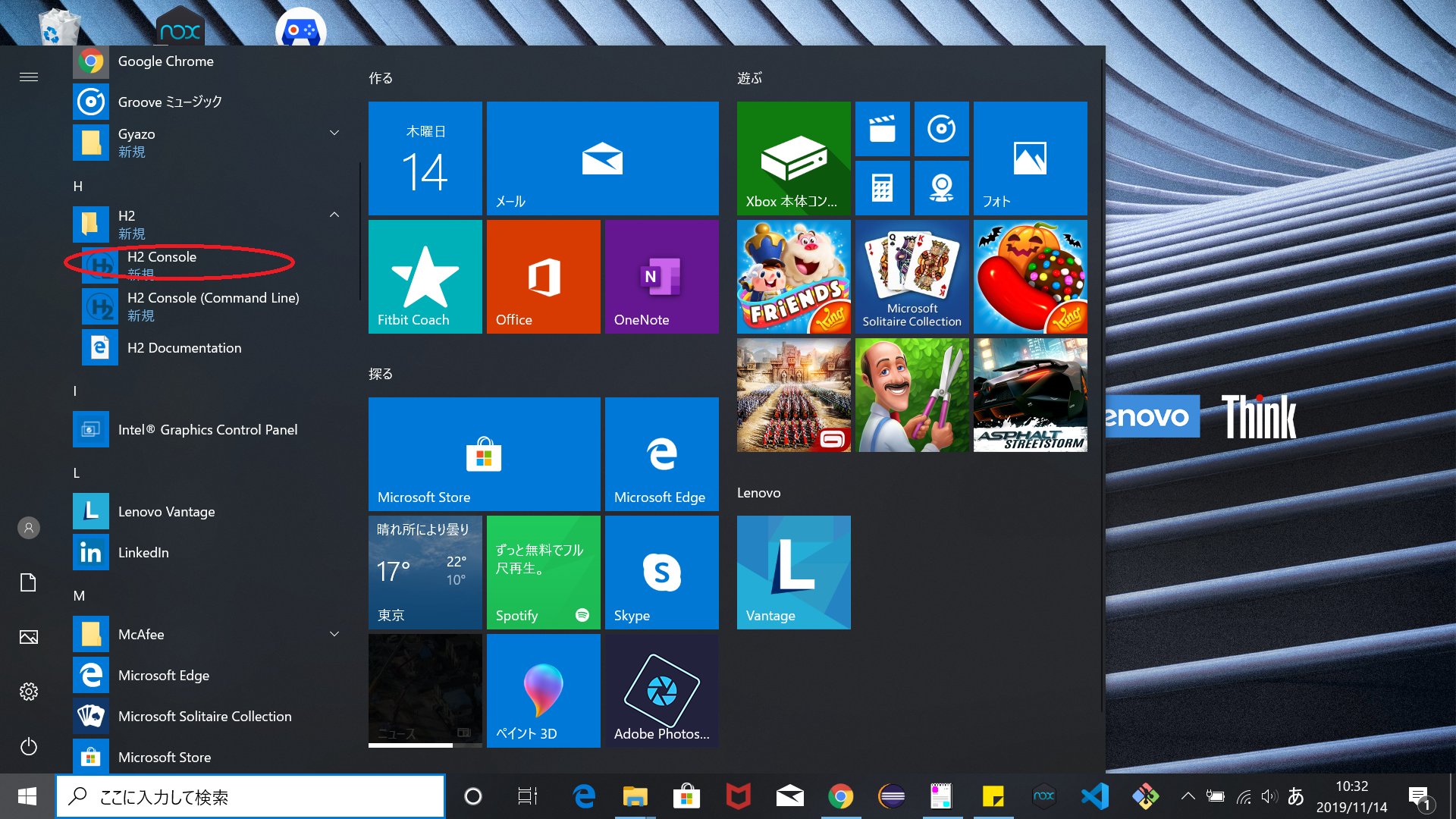Viewport: 1456px width, 819px height.
Task: Open the Vantage tile
Action: [794, 573]
